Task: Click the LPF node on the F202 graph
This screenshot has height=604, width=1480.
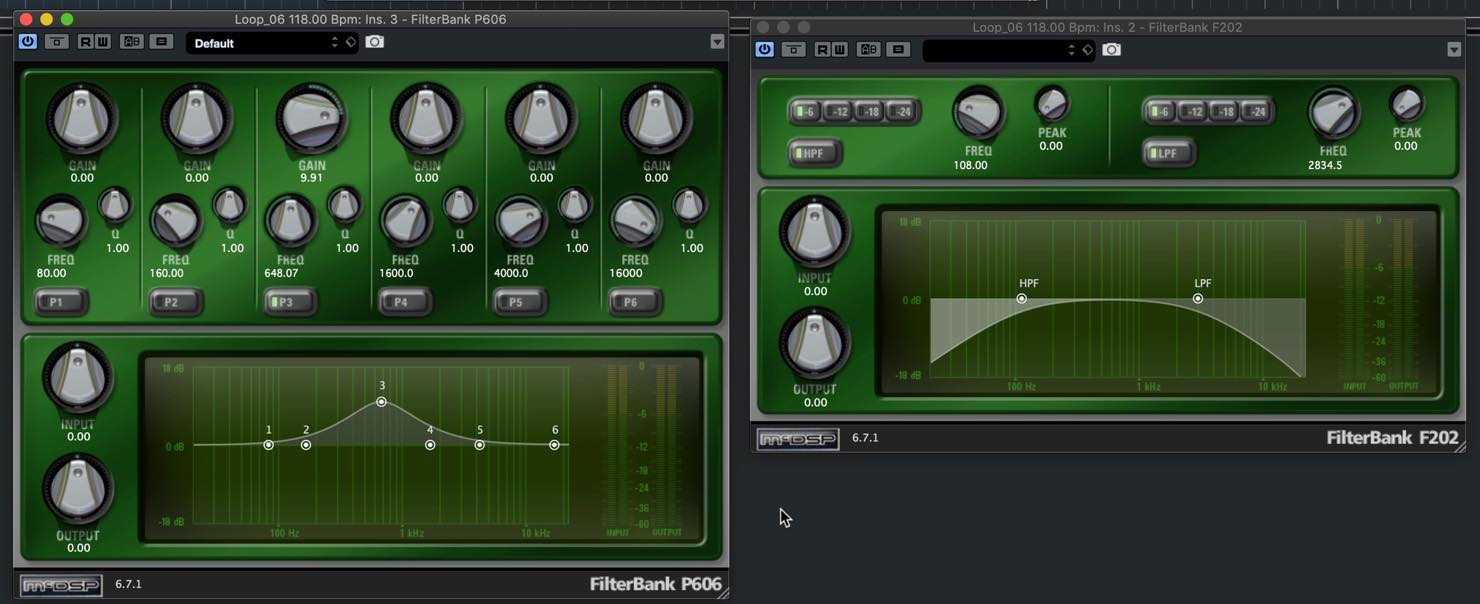Action: pyautogui.click(x=1198, y=298)
